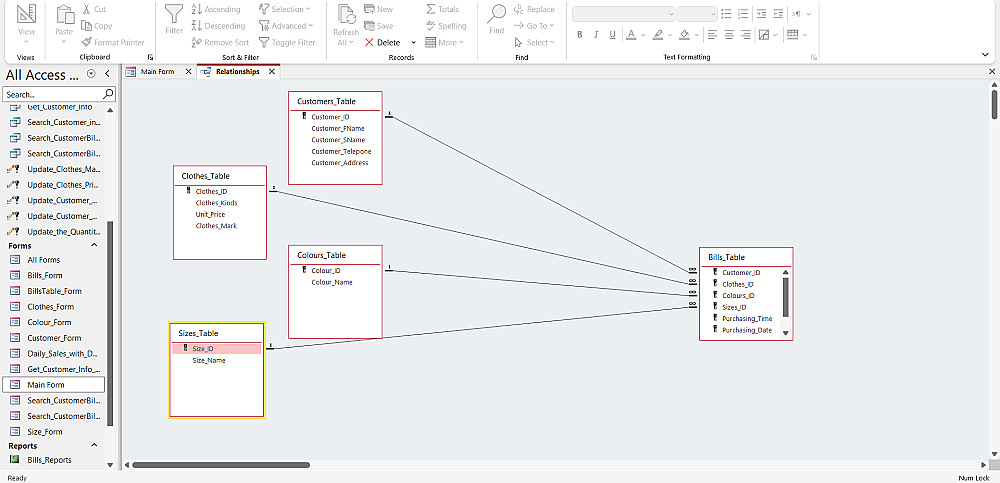Image resolution: width=1000 pixels, height=483 pixels.
Task: Open the font name dropdown
Action: coord(670,14)
